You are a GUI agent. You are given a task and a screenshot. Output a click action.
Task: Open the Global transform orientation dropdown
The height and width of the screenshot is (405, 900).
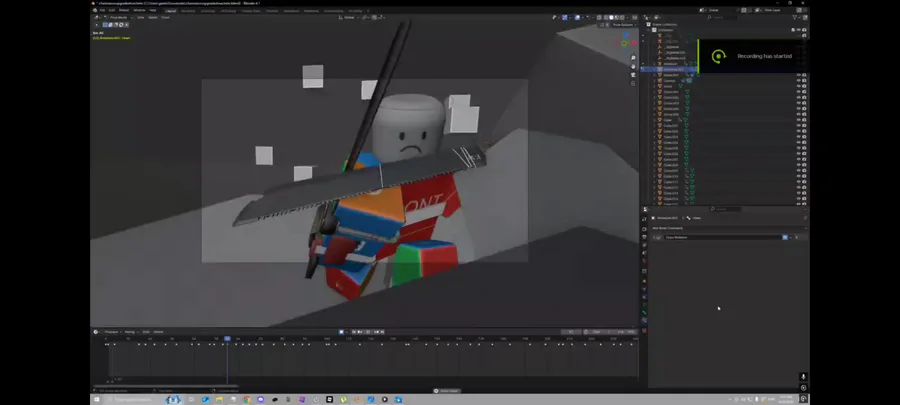coord(349,18)
